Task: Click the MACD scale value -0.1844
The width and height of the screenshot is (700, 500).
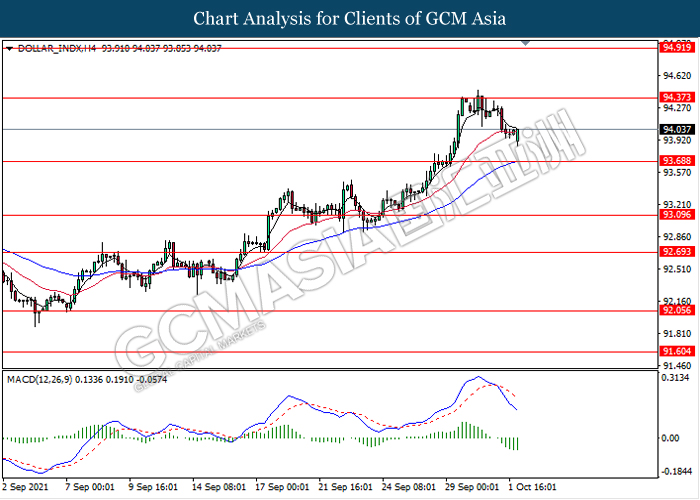Action: tap(675, 472)
